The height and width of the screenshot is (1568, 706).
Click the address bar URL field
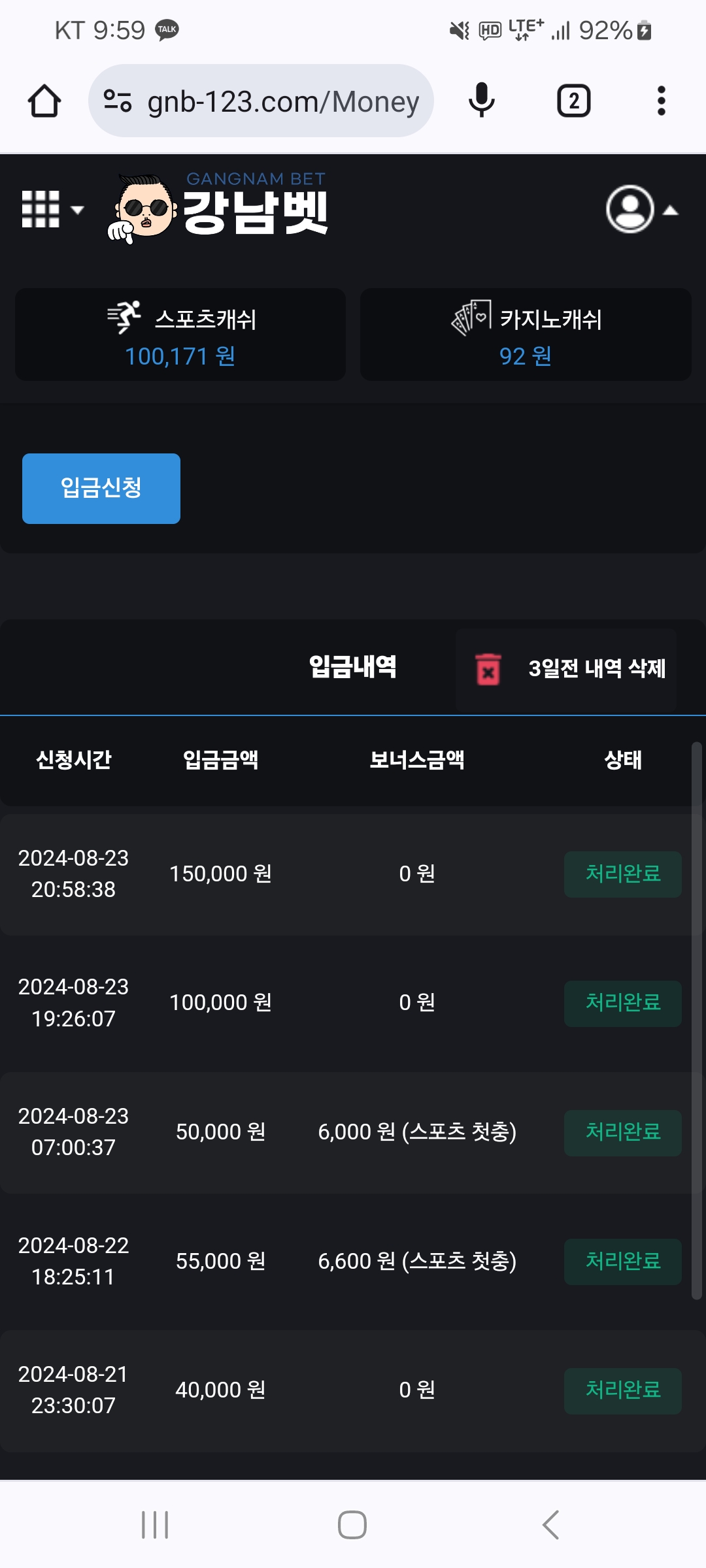[x=282, y=101]
